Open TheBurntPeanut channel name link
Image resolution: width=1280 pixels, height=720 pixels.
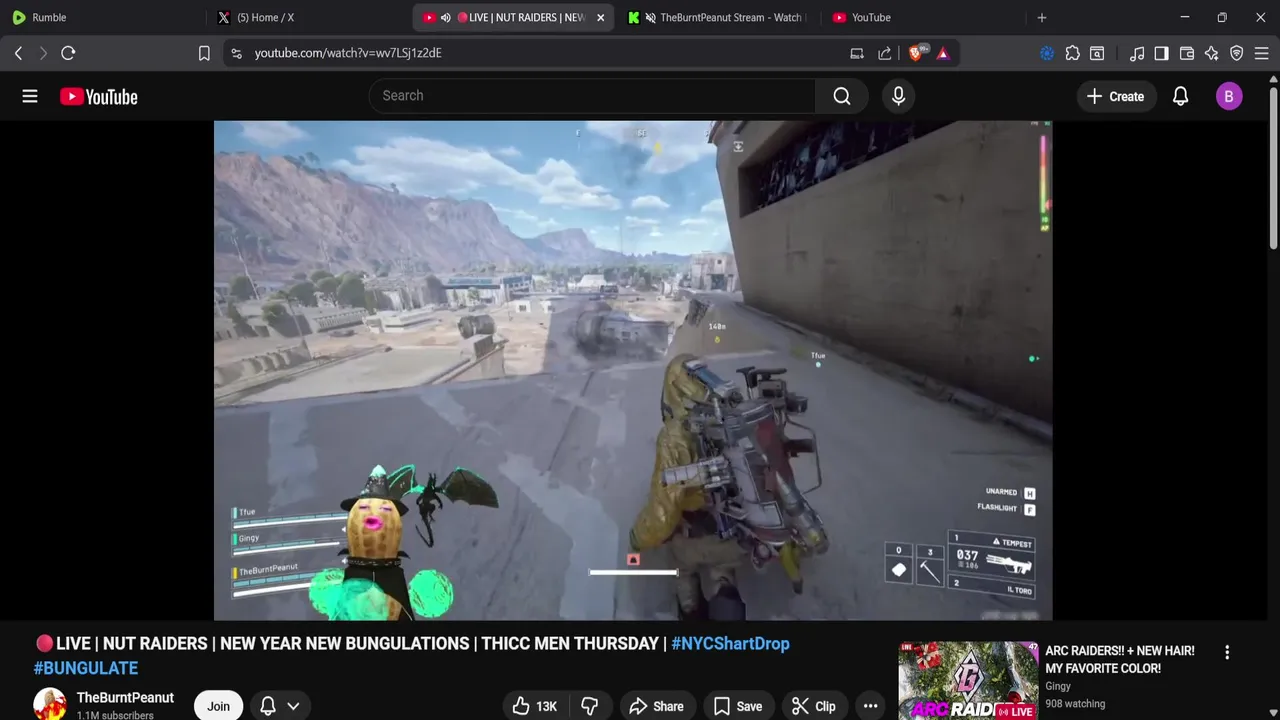pos(125,697)
